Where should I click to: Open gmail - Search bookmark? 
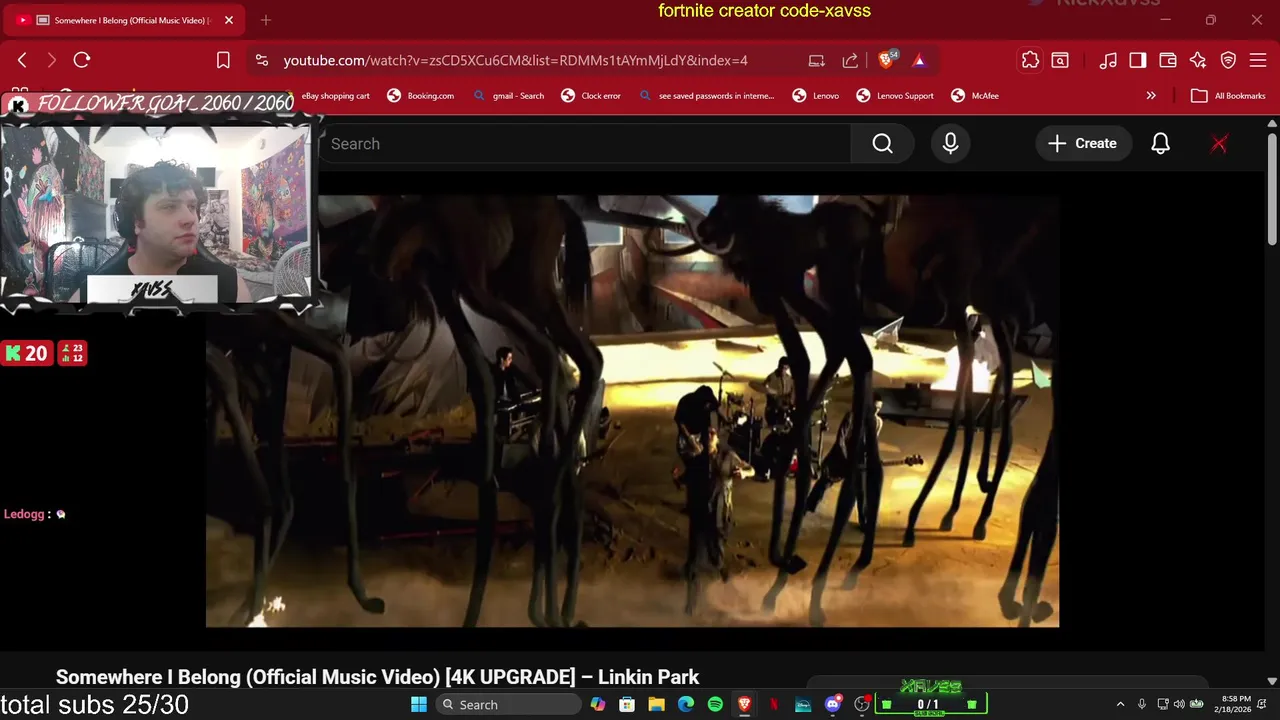pos(509,96)
